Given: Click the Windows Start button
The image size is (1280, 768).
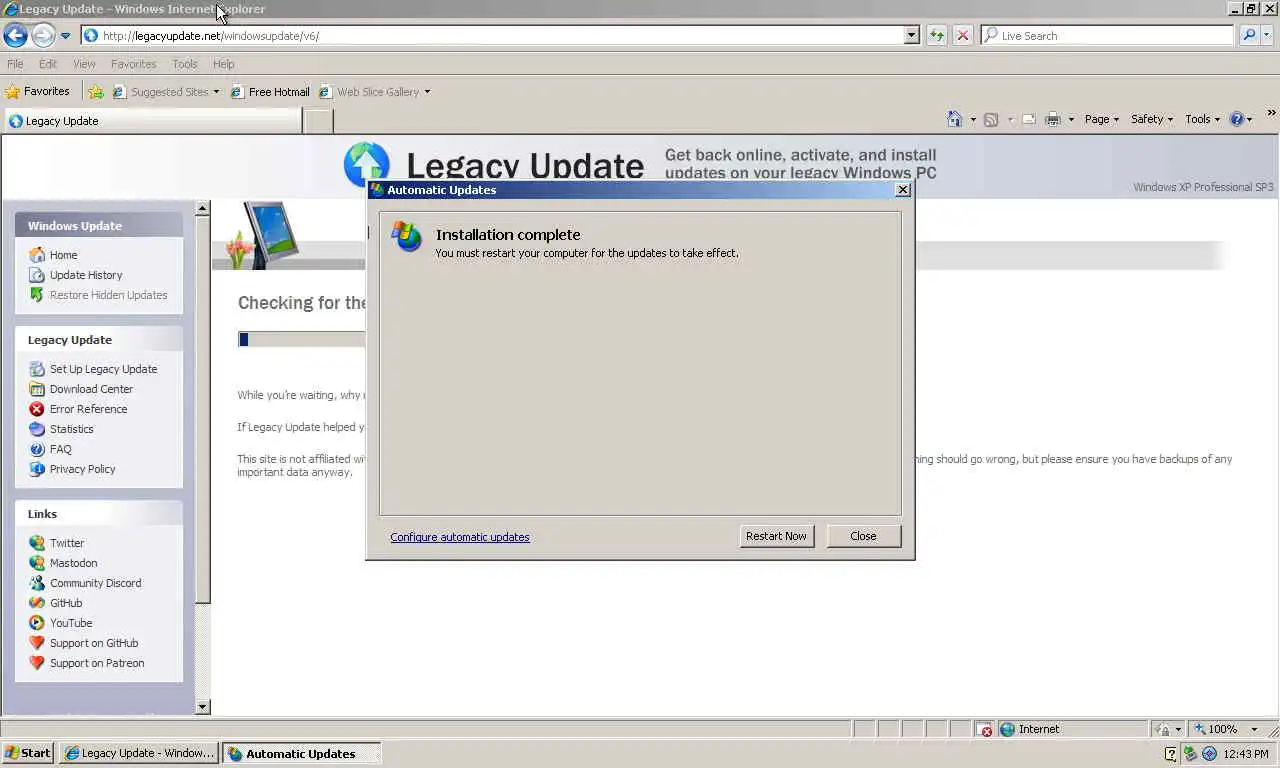Looking at the screenshot, I should point(28,753).
